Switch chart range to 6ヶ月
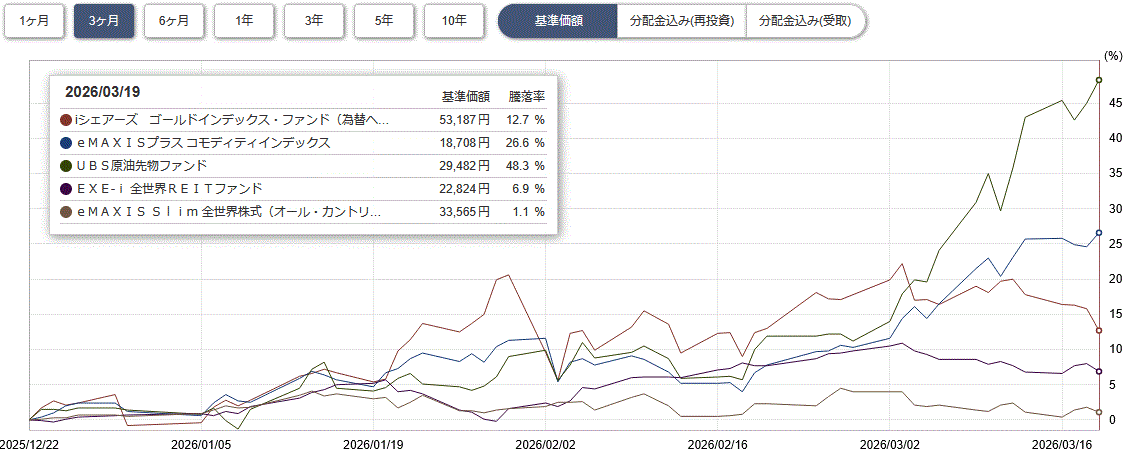 point(174,20)
